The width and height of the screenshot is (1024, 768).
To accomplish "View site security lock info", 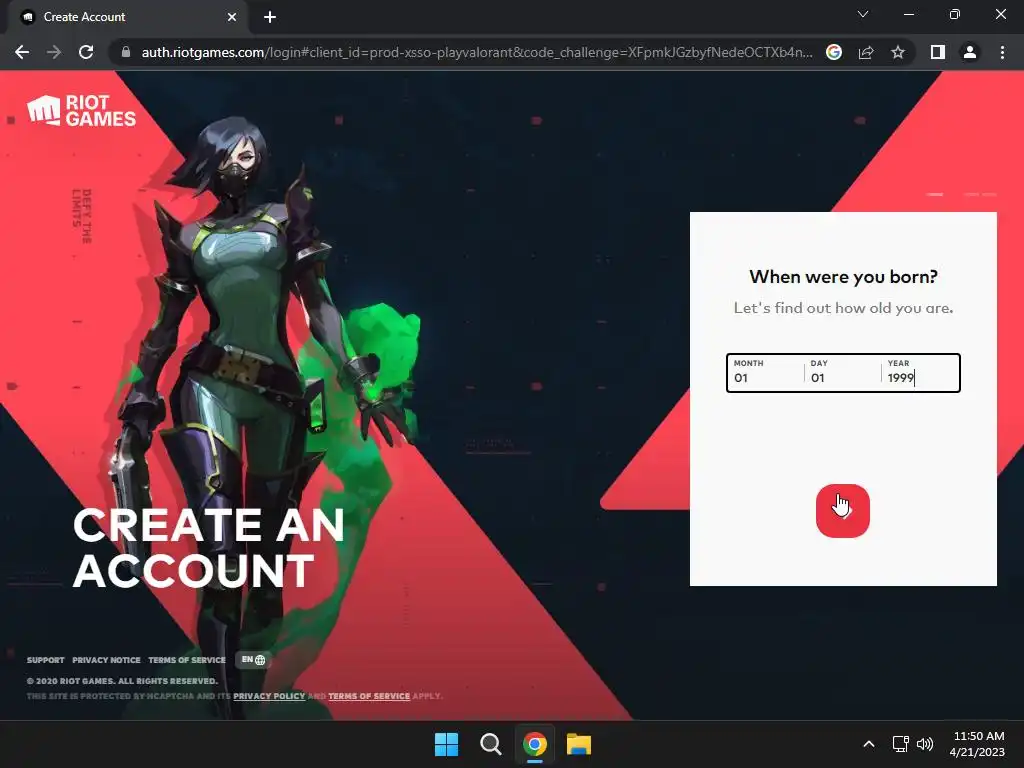I will click(126, 52).
